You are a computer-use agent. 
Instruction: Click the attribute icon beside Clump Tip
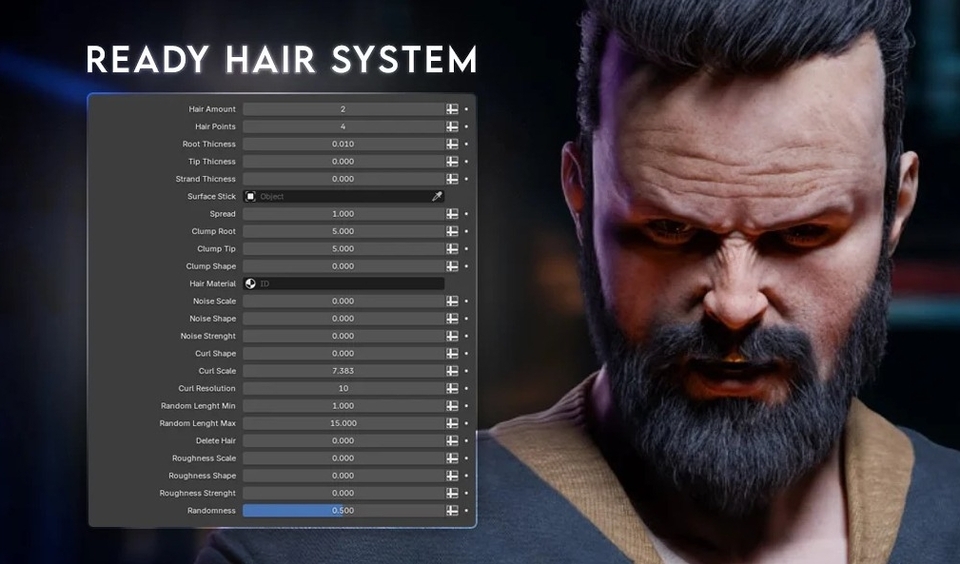pos(452,249)
